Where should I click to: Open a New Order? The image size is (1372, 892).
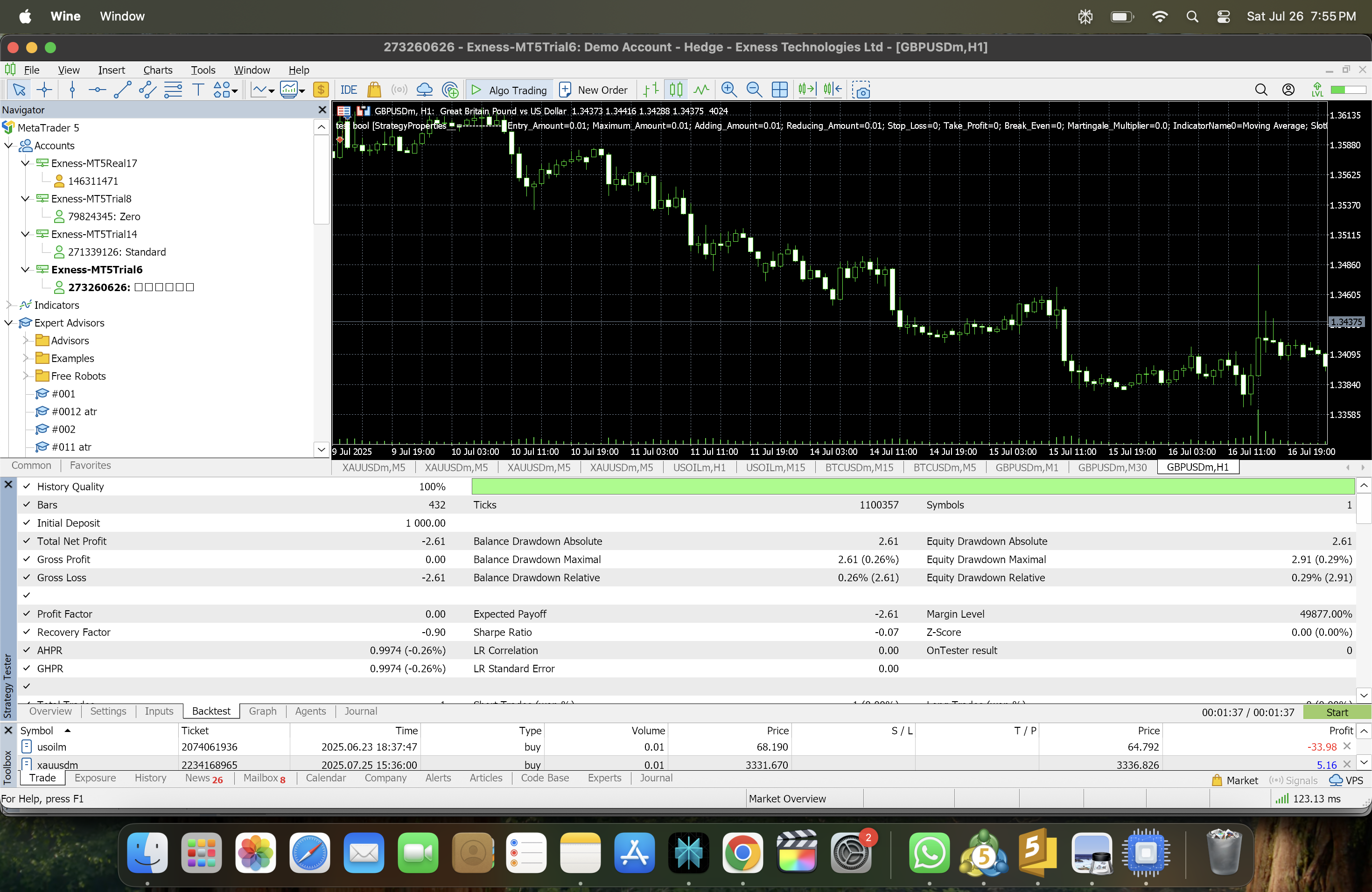594,90
